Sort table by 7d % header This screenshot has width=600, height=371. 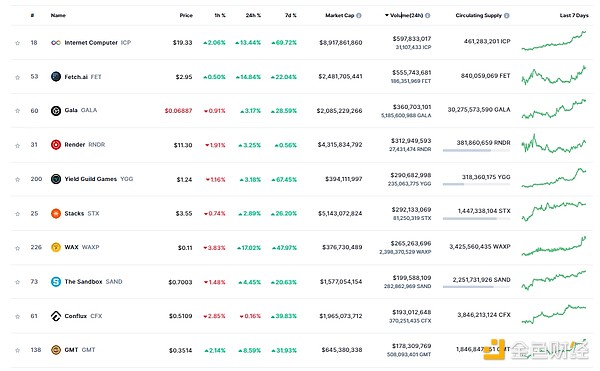point(291,15)
